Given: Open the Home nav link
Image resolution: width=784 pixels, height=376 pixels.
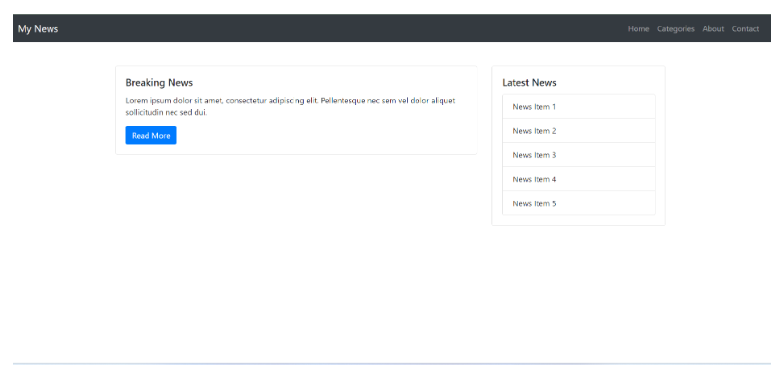Looking at the screenshot, I should [x=638, y=29].
